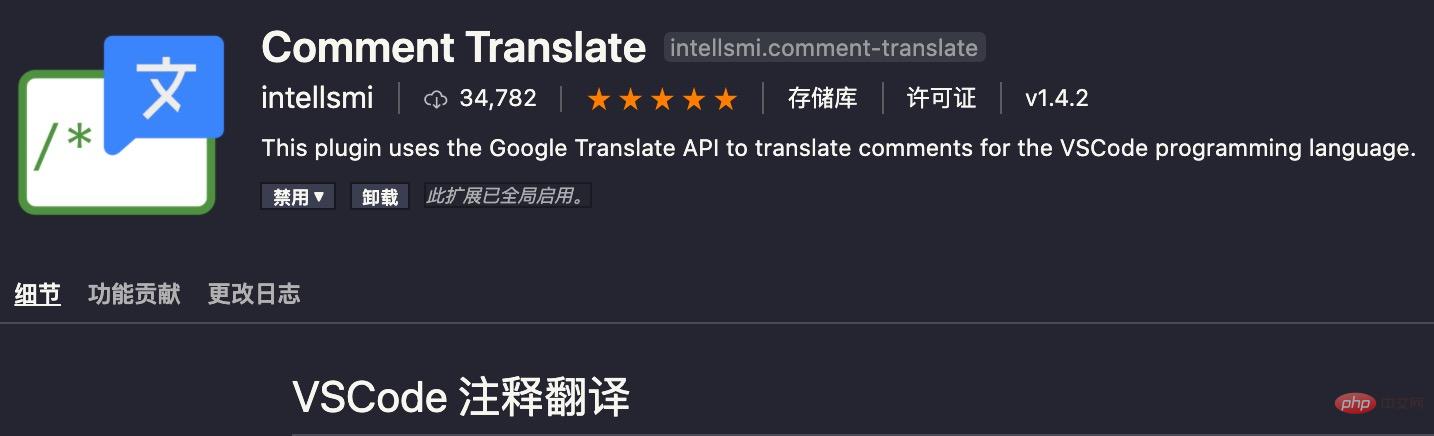Click the Comment Translate title text
The height and width of the screenshot is (436, 1434).
point(453,47)
